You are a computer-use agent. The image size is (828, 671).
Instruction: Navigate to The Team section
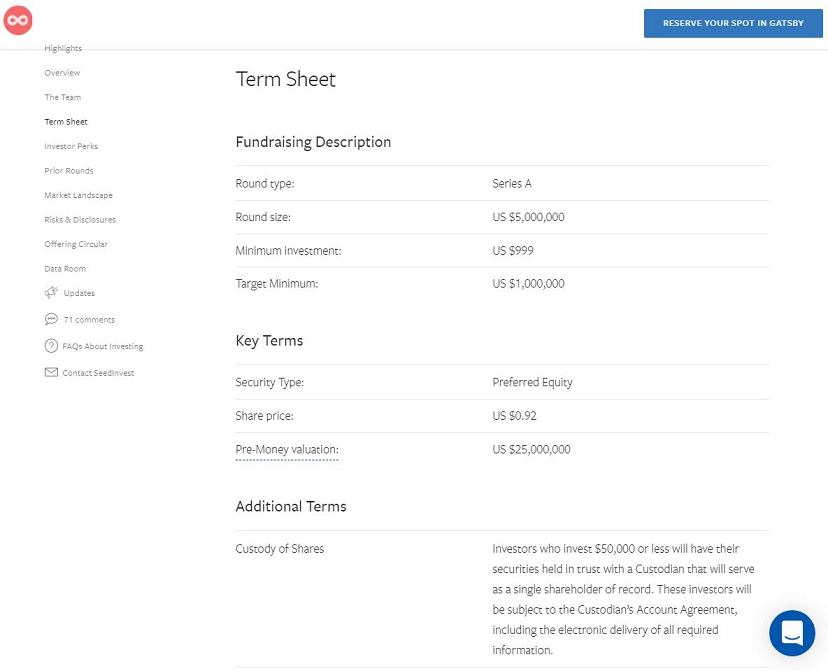click(63, 97)
